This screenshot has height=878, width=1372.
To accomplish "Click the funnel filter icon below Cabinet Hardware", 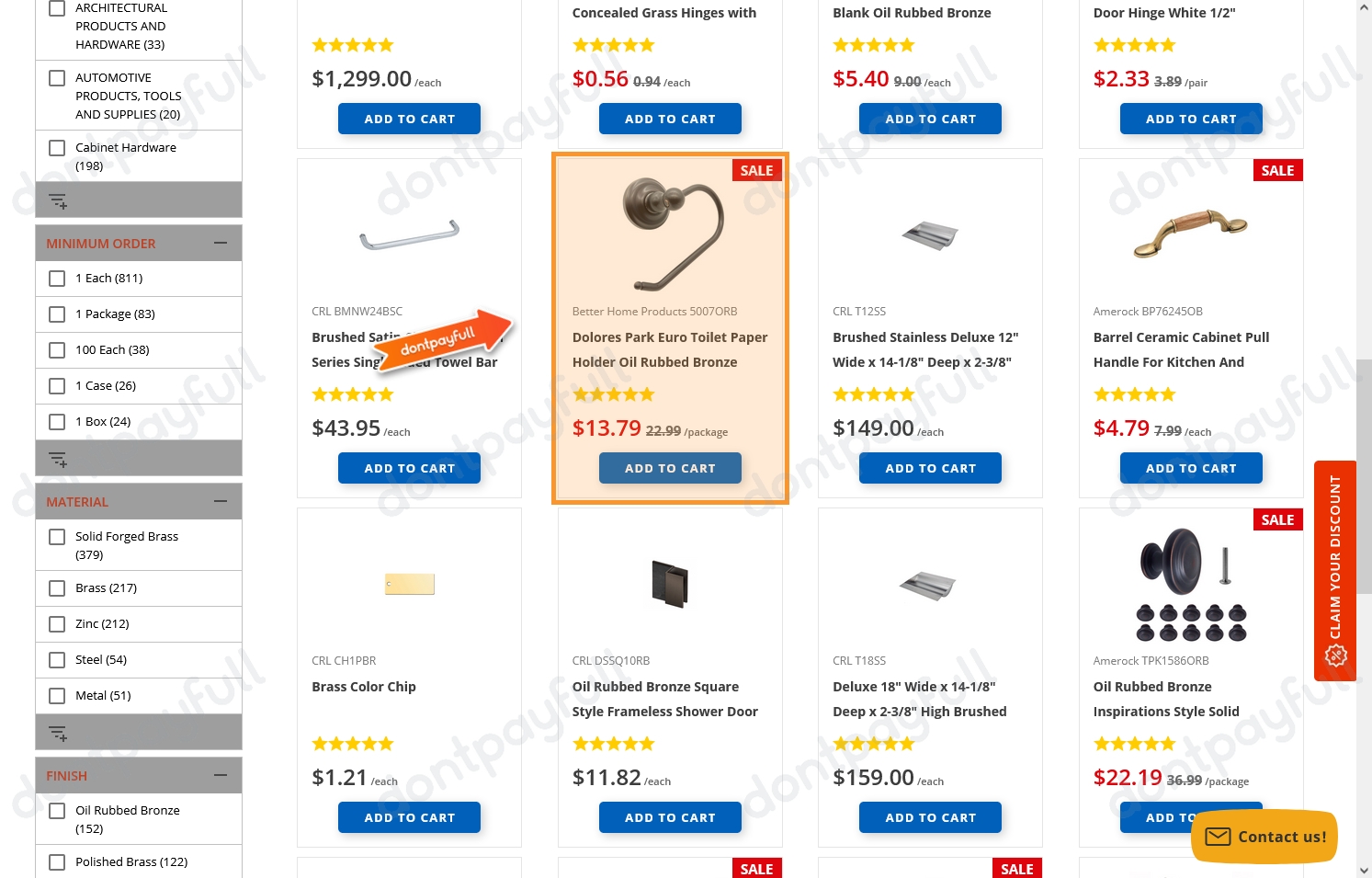I will click(x=58, y=200).
